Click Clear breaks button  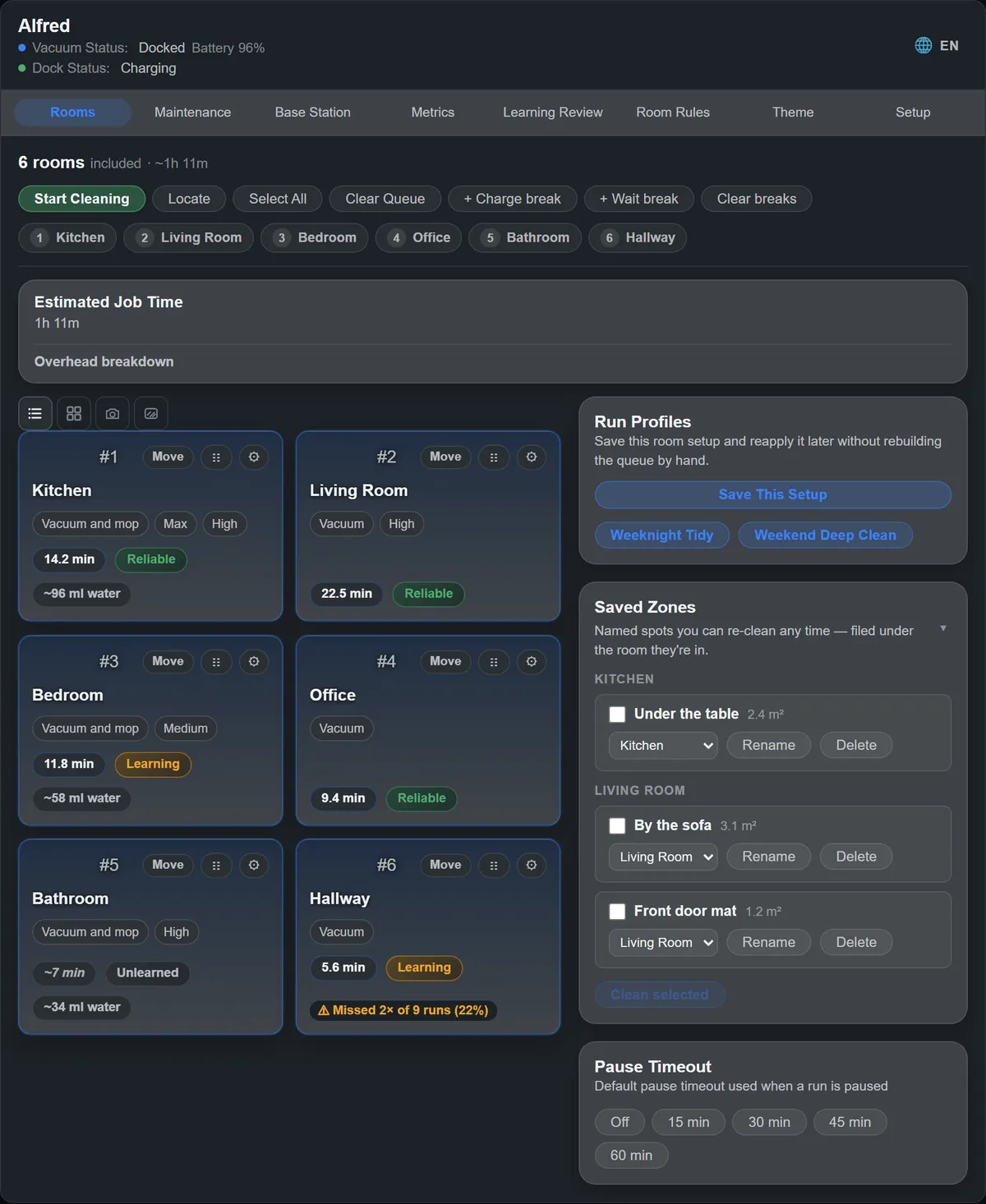[x=757, y=199]
